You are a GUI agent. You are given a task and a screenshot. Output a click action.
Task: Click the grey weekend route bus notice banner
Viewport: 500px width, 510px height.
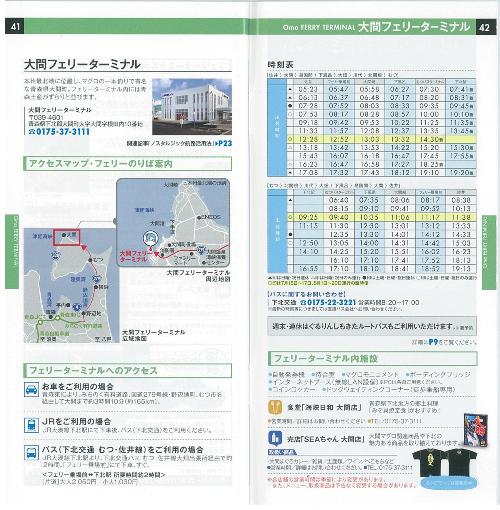(372, 327)
